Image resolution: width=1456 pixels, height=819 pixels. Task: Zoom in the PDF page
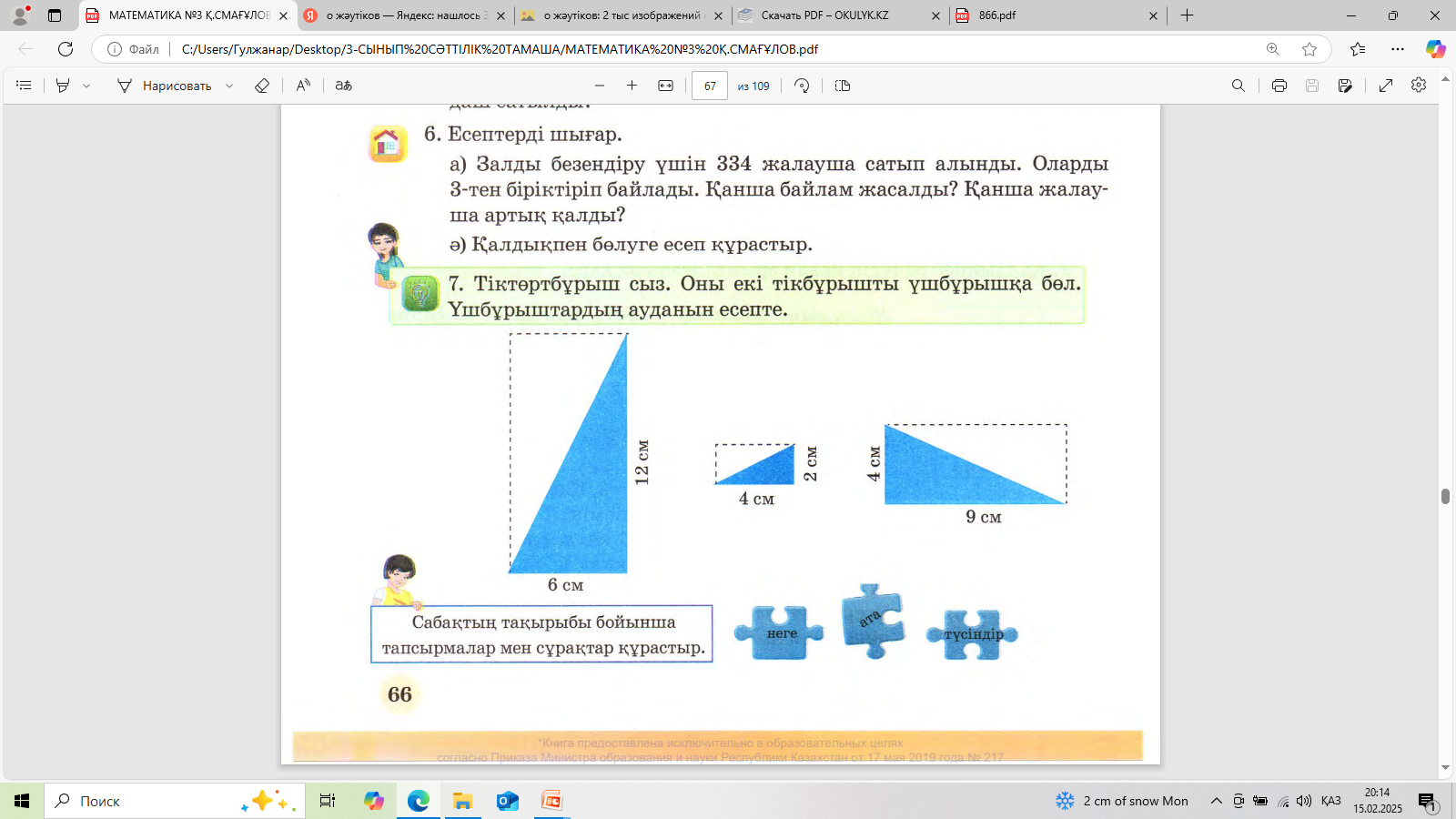632,86
